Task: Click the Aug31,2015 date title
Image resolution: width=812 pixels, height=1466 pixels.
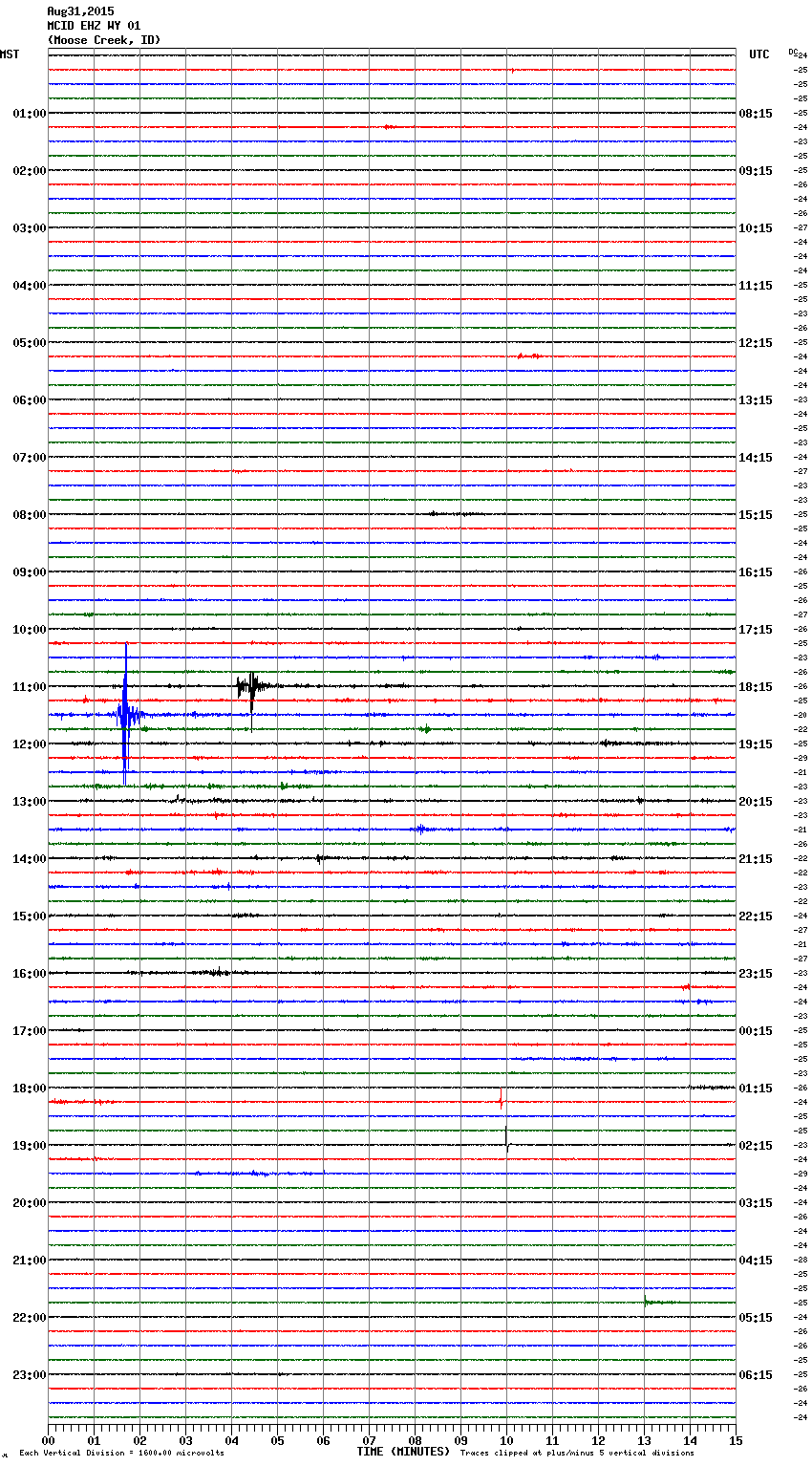Action: (80, 11)
